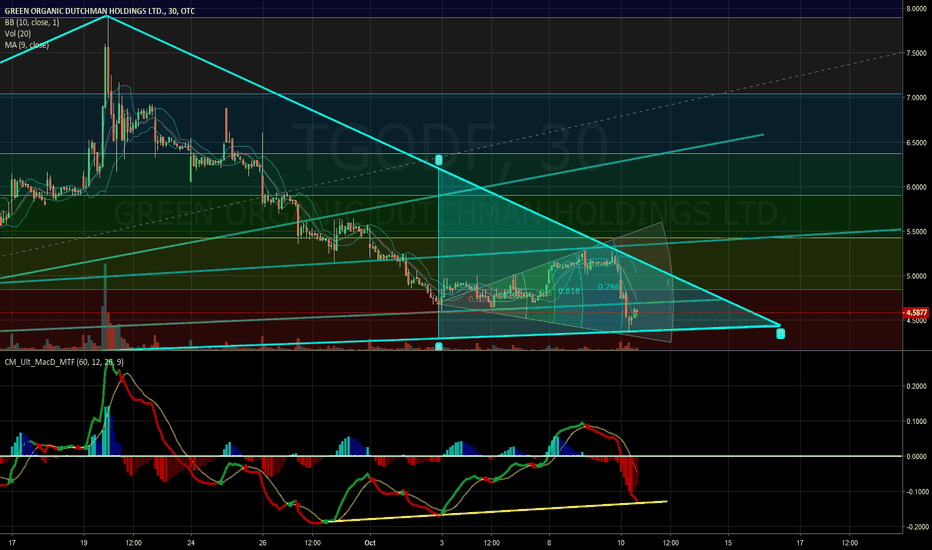Image resolution: width=932 pixels, height=550 pixels.
Task: Click the 0.2000 MACD axis label
Action: 917,386
